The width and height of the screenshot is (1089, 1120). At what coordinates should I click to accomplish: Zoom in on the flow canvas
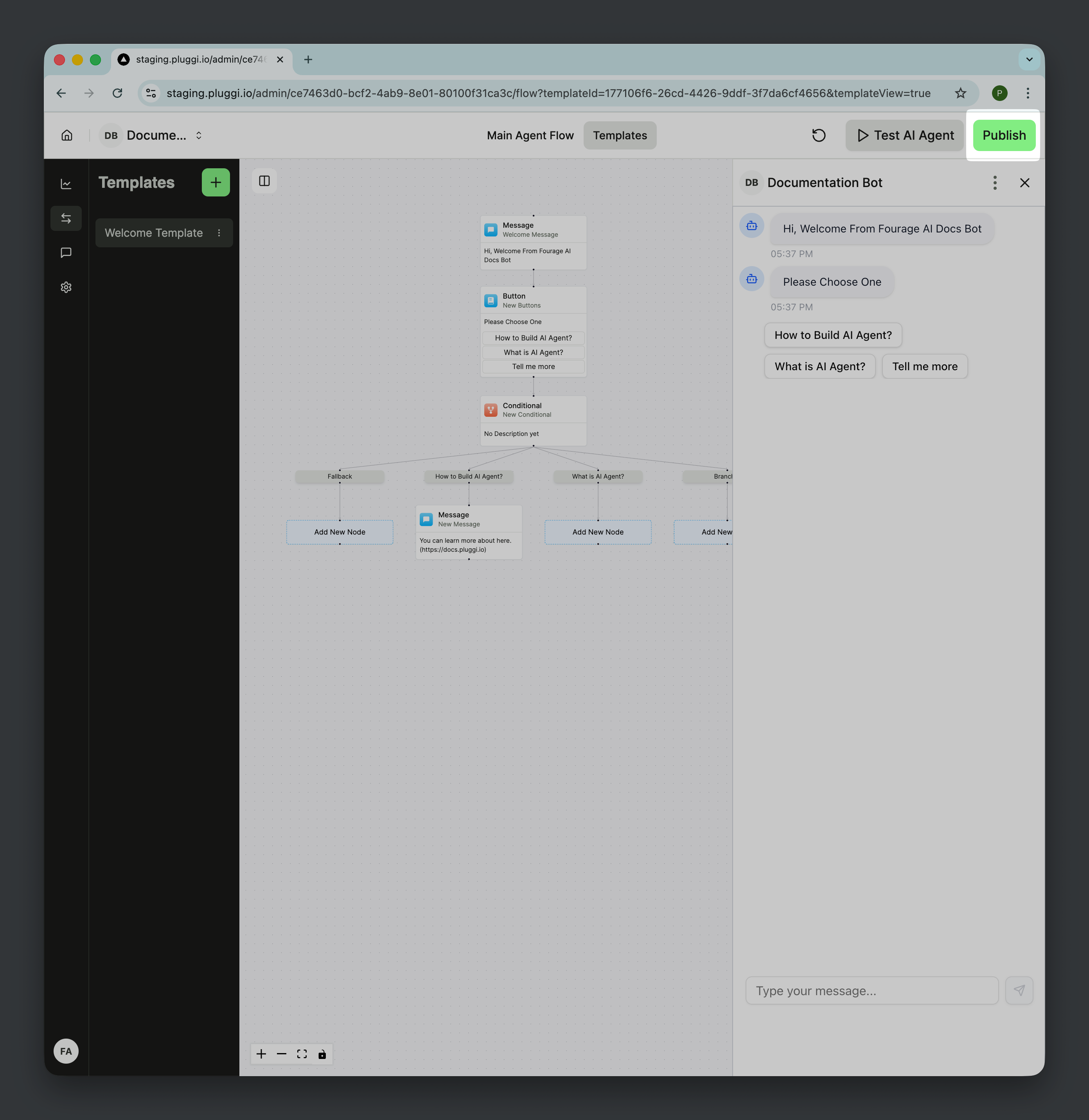click(261, 1053)
